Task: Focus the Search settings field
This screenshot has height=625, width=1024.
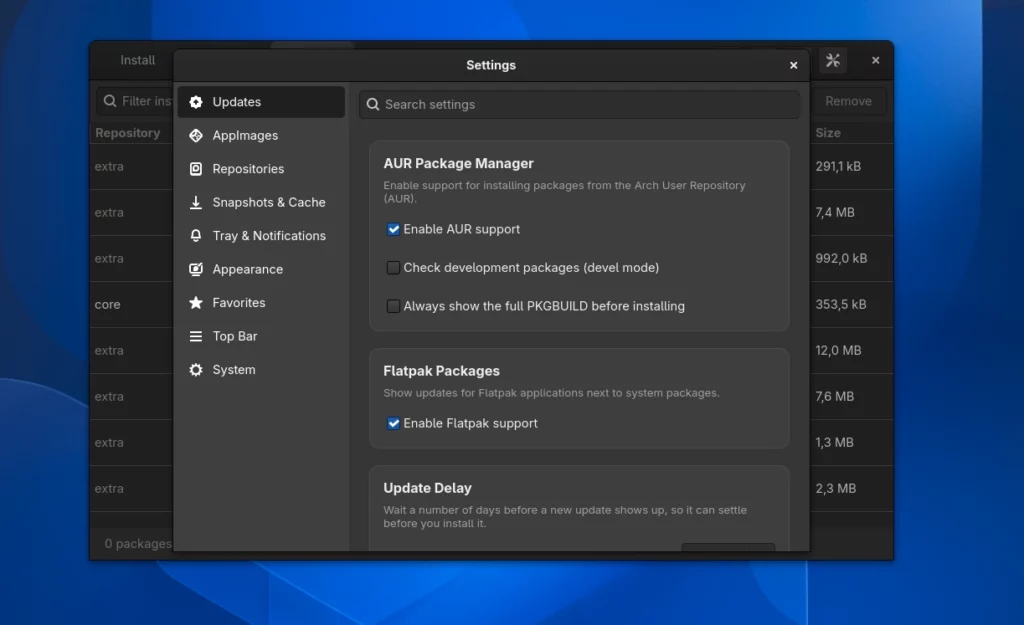Action: (579, 104)
